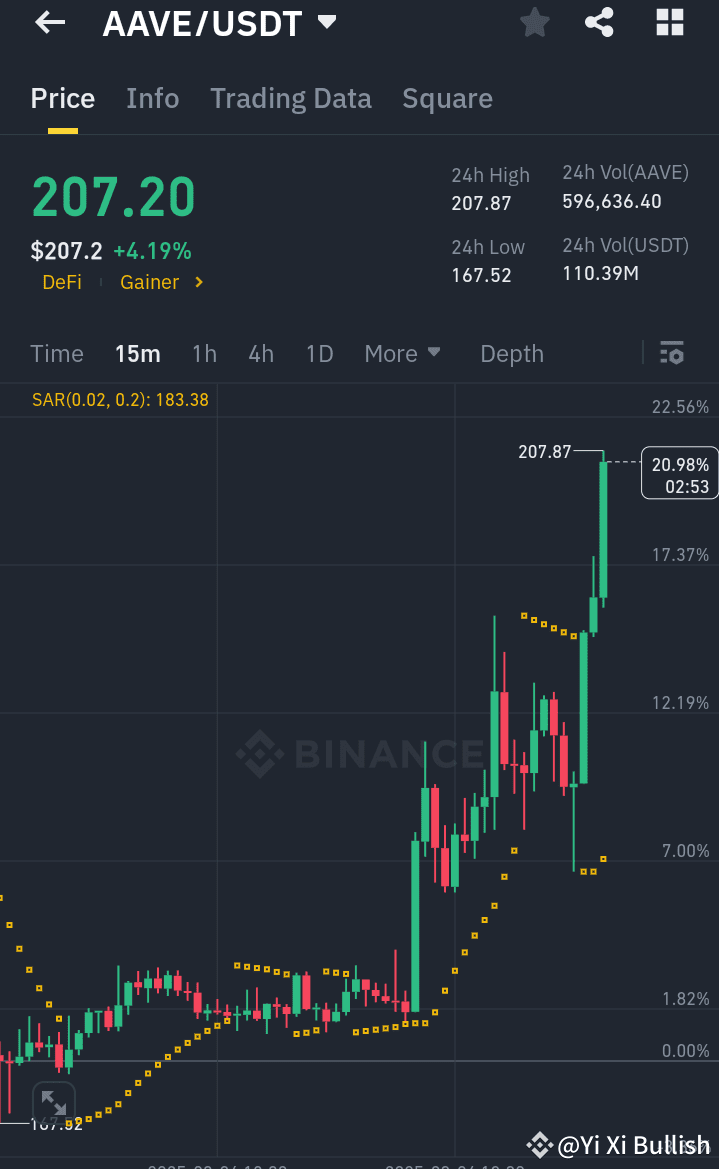The width and height of the screenshot is (719, 1169).
Task: Switch to the Trading Data tab
Action: click(x=290, y=98)
